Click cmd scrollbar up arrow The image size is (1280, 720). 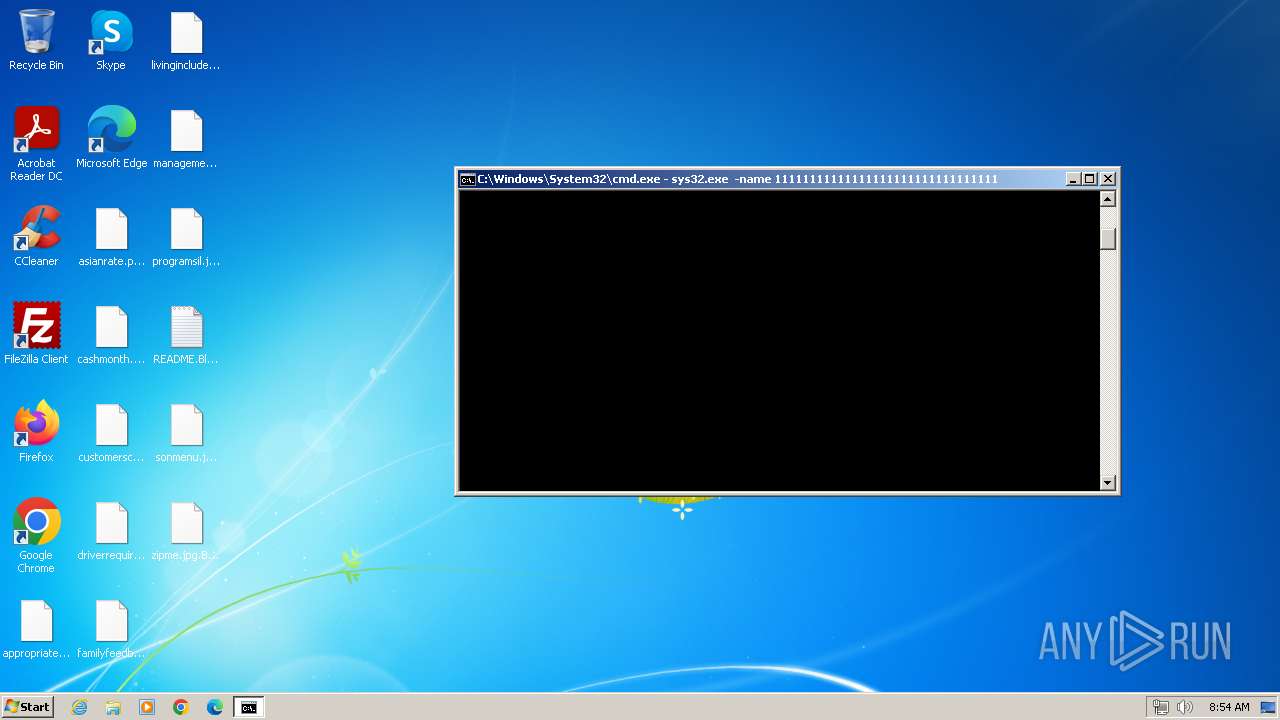tap(1107, 198)
